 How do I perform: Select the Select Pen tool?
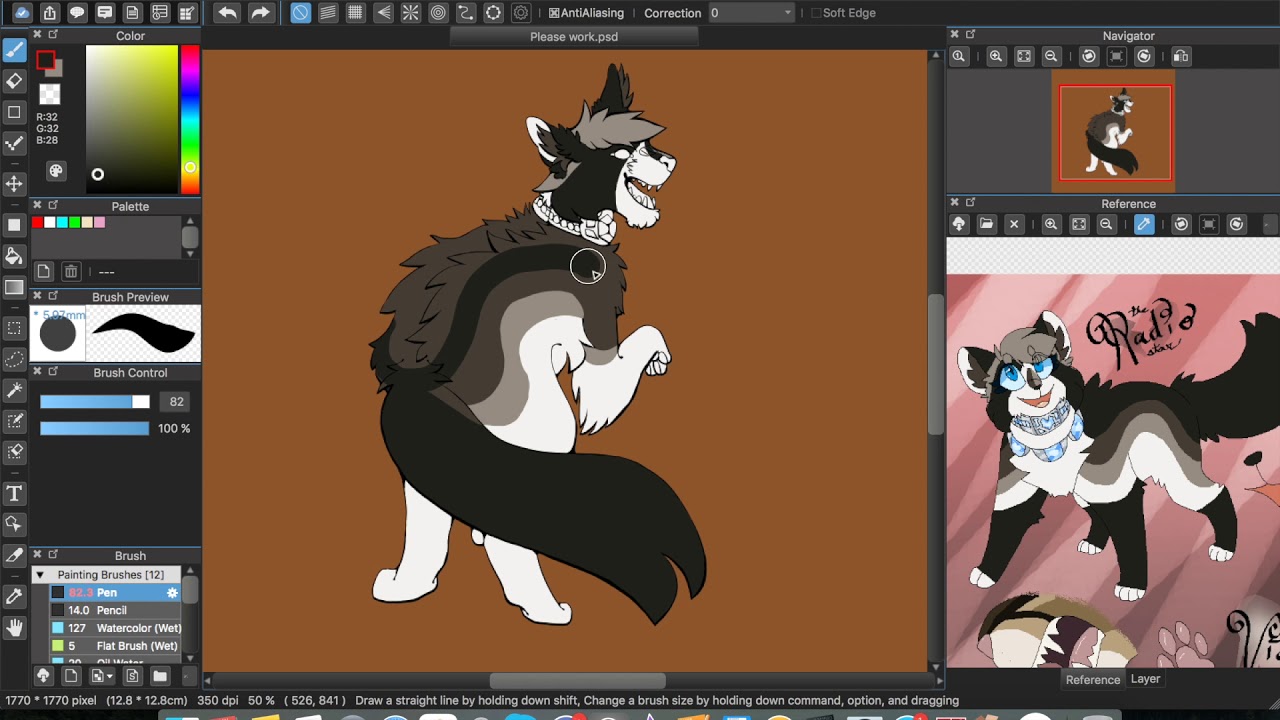click(x=14, y=420)
